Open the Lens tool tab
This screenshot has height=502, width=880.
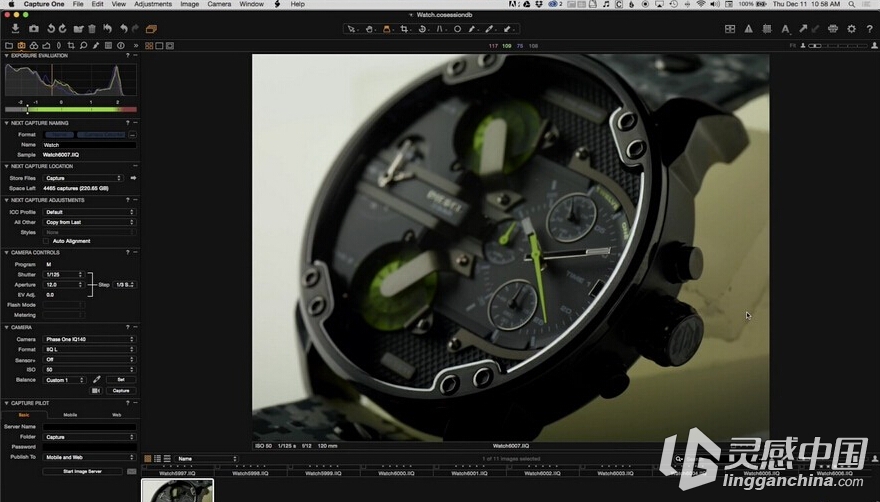(58, 45)
